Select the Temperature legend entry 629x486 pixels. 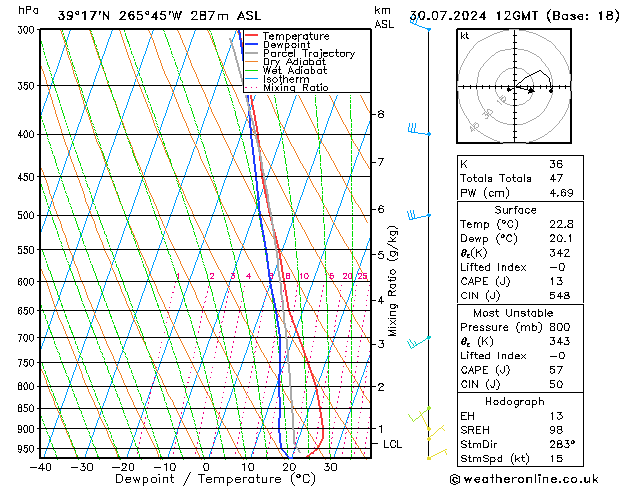295,36
